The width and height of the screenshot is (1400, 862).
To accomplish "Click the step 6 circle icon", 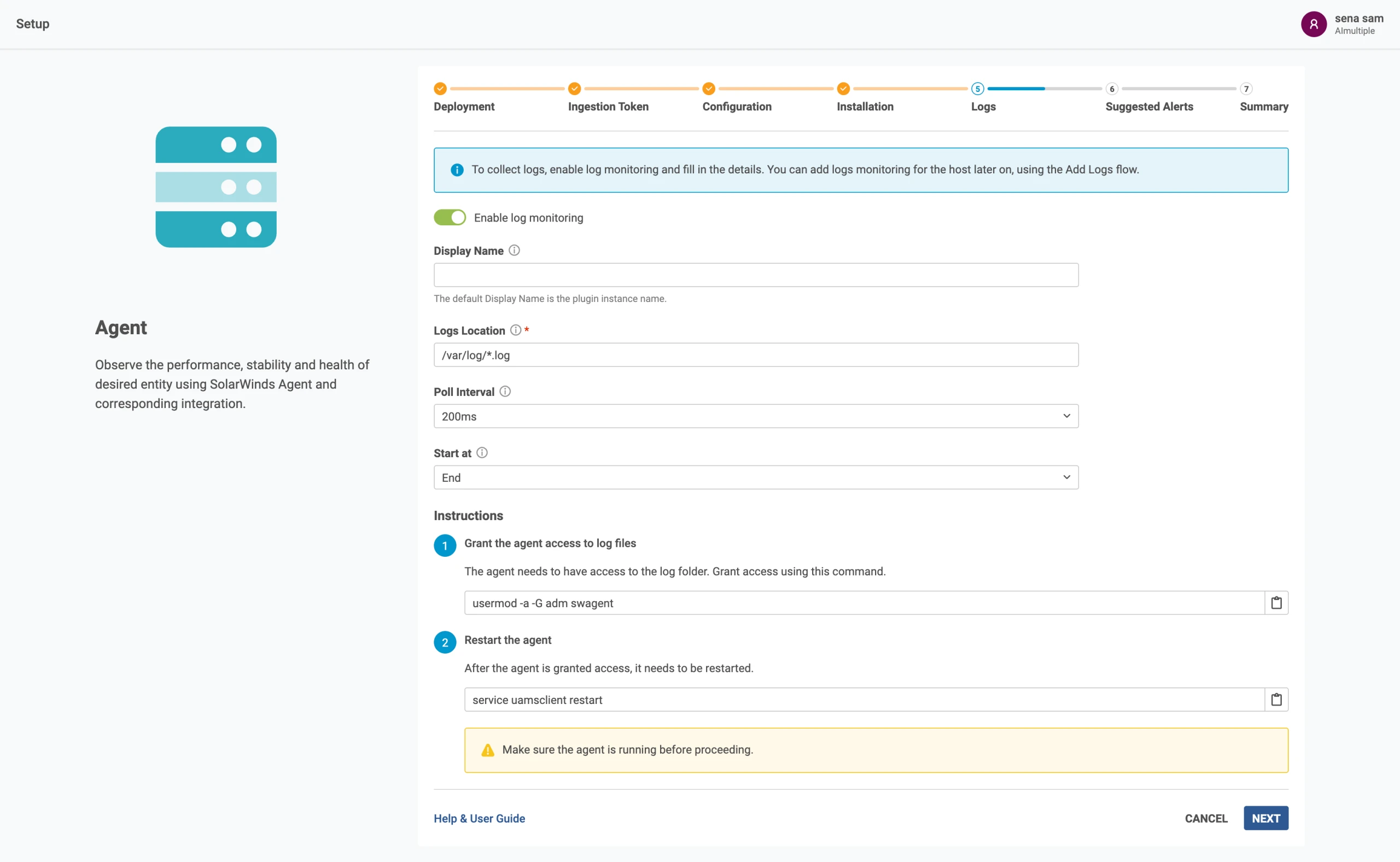I will [1112, 89].
